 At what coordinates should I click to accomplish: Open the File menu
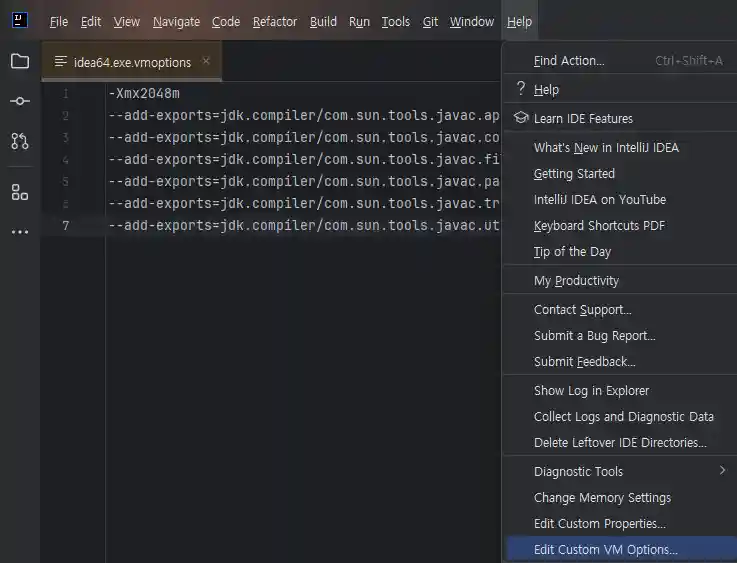pyautogui.click(x=59, y=22)
